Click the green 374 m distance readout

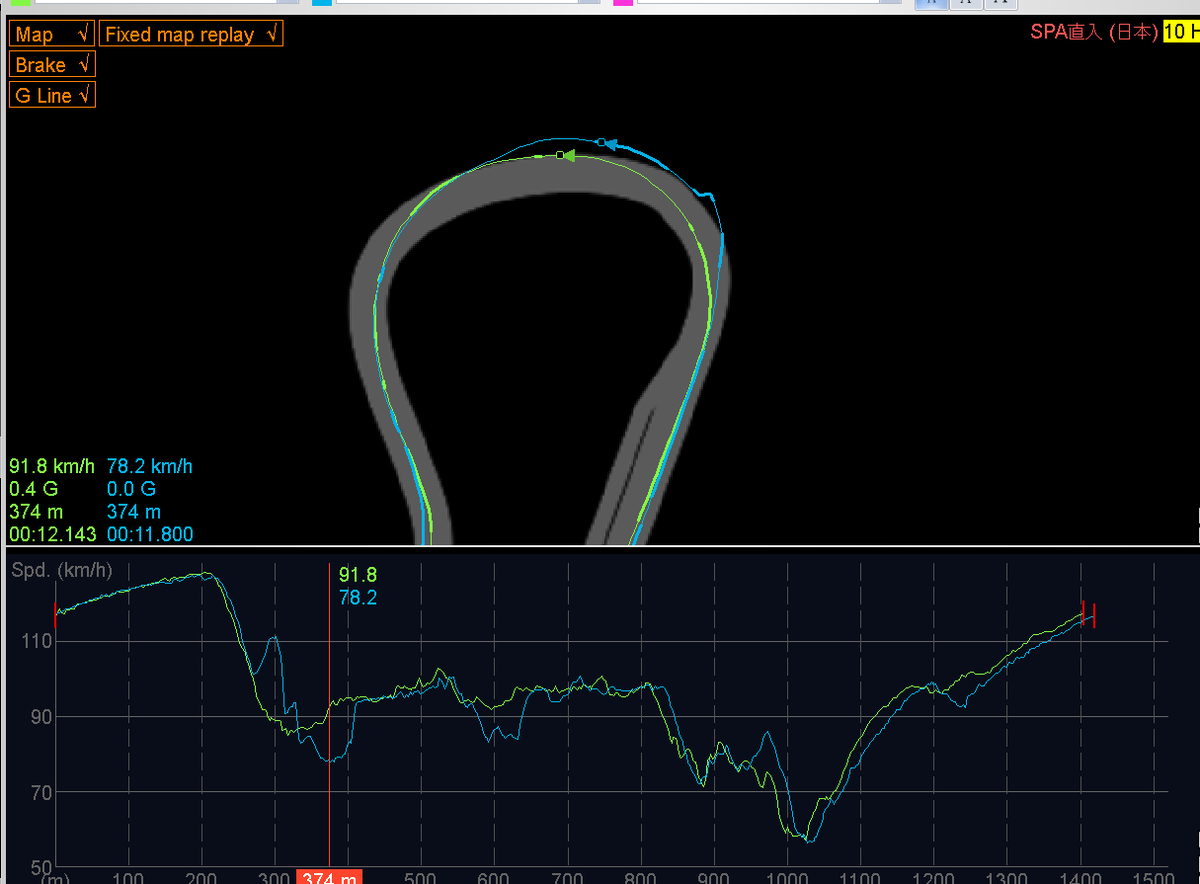coord(36,512)
